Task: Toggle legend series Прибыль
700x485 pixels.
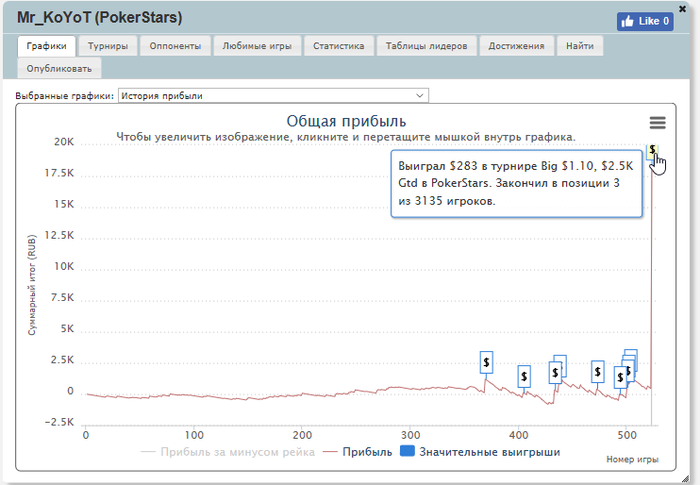Action: tap(358, 452)
